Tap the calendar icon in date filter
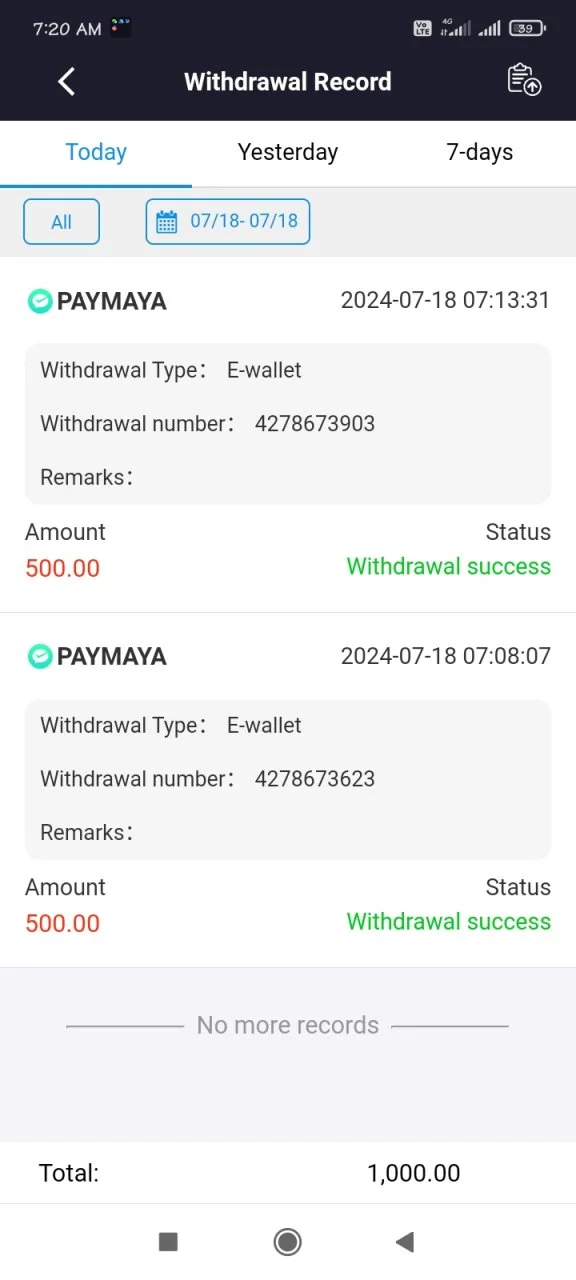 [x=167, y=222]
